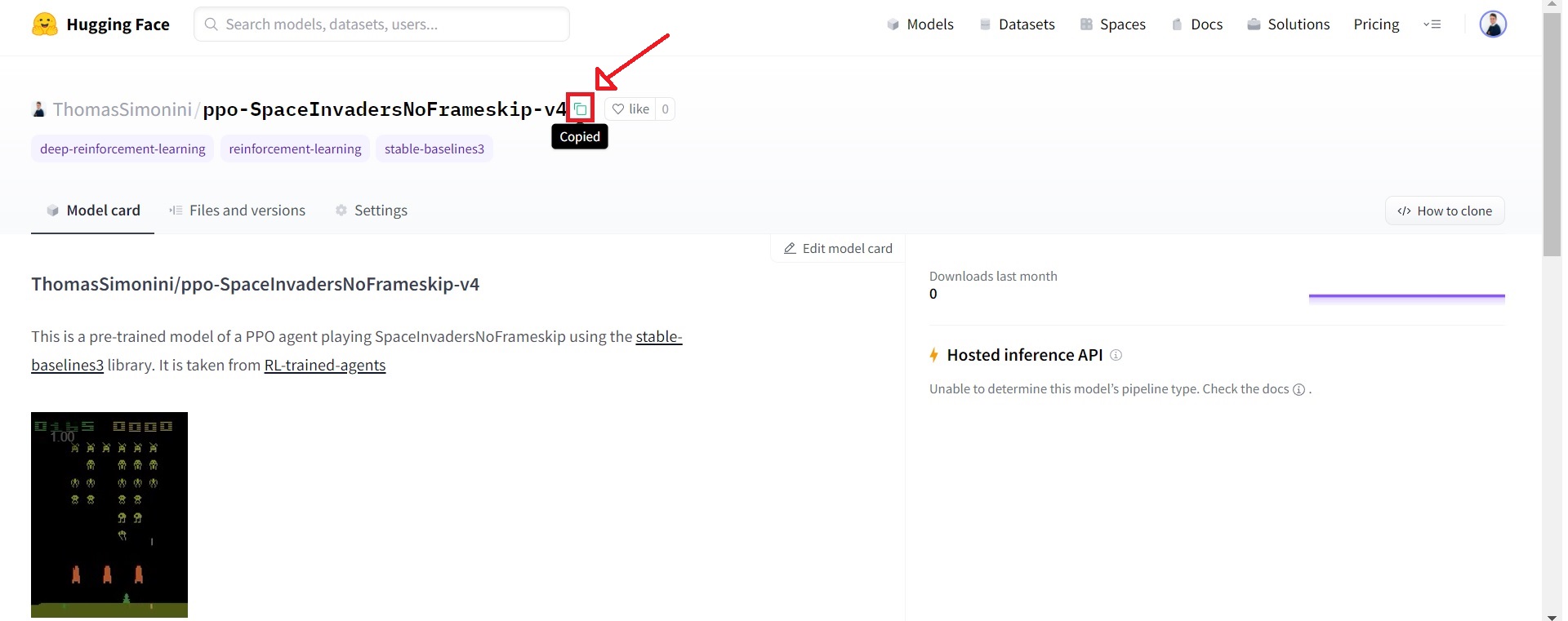1568x621 pixels.
Task: Open Spaces from the top navigation
Action: coord(1112,24)
